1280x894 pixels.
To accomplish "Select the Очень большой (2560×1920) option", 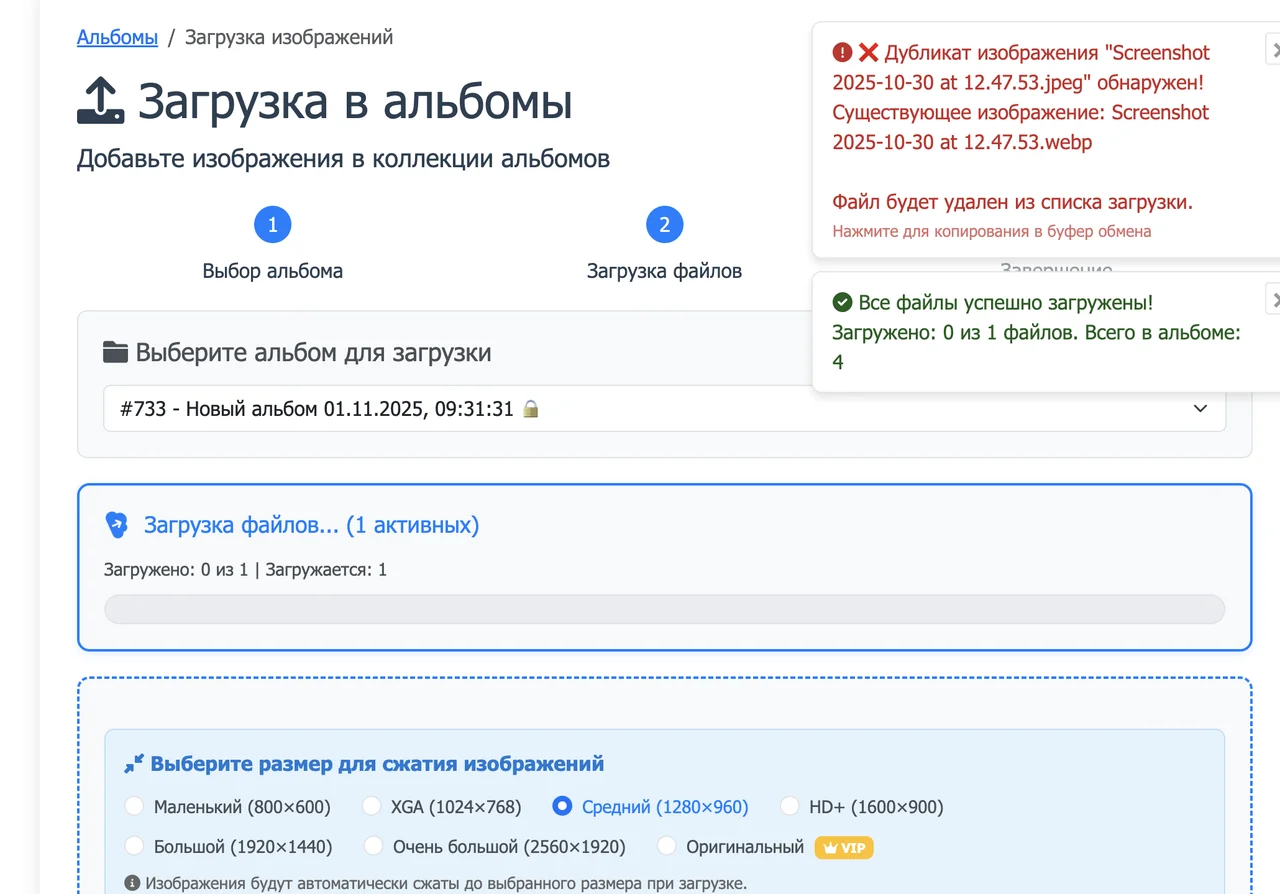I will (372, 845).
